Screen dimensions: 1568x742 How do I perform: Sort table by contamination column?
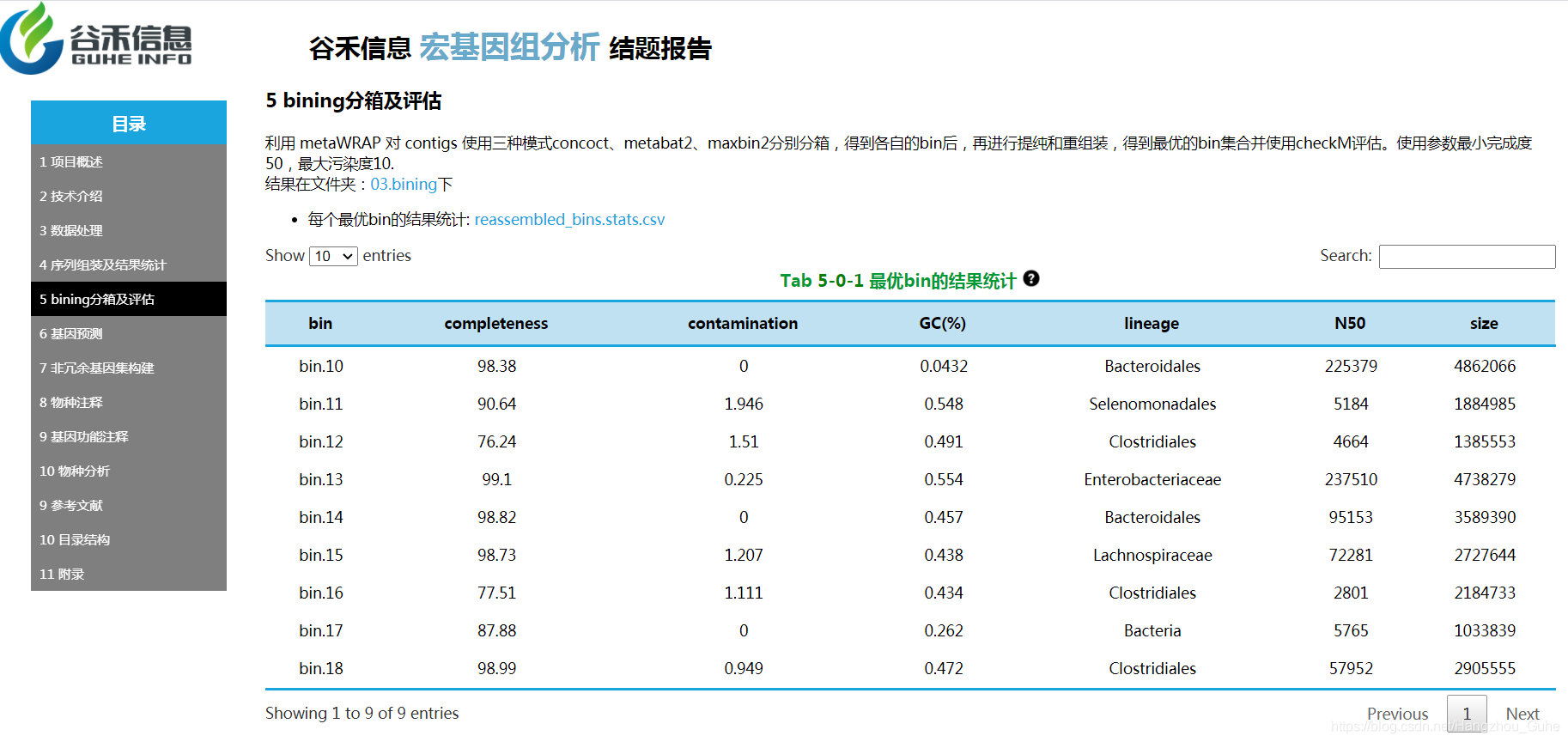[x=743, y=323]
